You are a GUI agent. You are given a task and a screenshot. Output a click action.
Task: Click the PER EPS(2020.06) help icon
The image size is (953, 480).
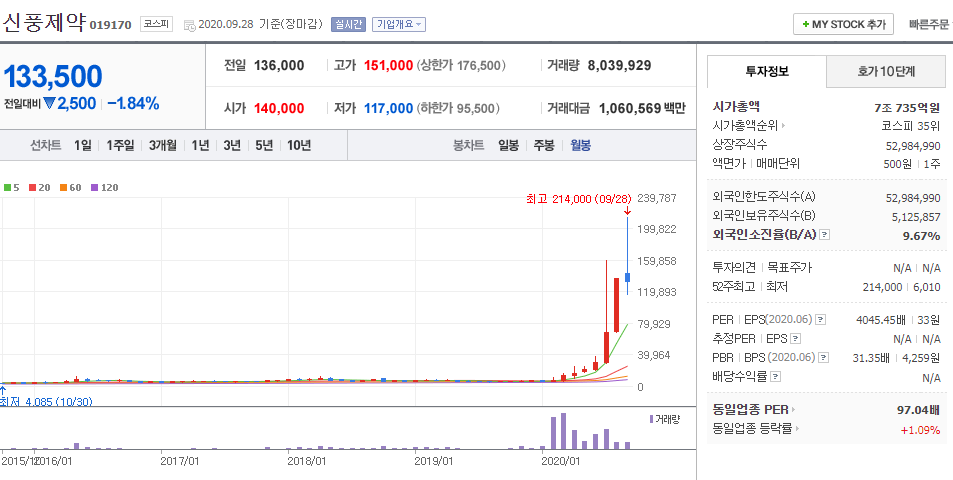tap(821, 319)
